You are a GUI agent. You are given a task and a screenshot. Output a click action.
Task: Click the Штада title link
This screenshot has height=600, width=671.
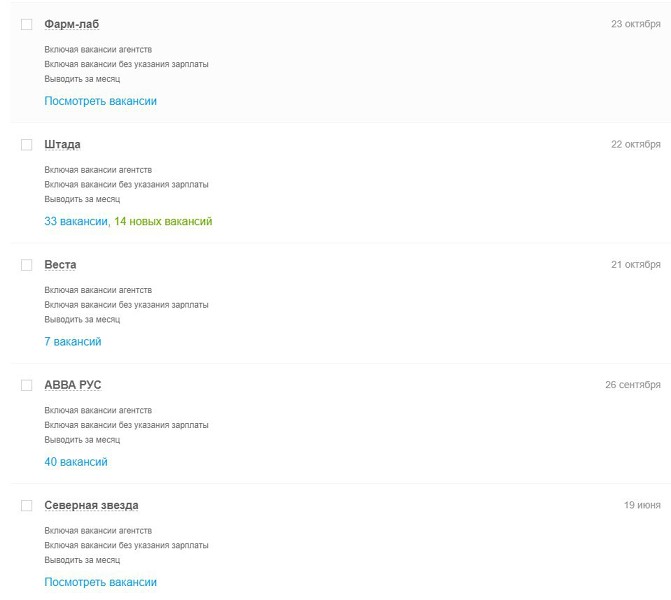[x=62, y=145]
